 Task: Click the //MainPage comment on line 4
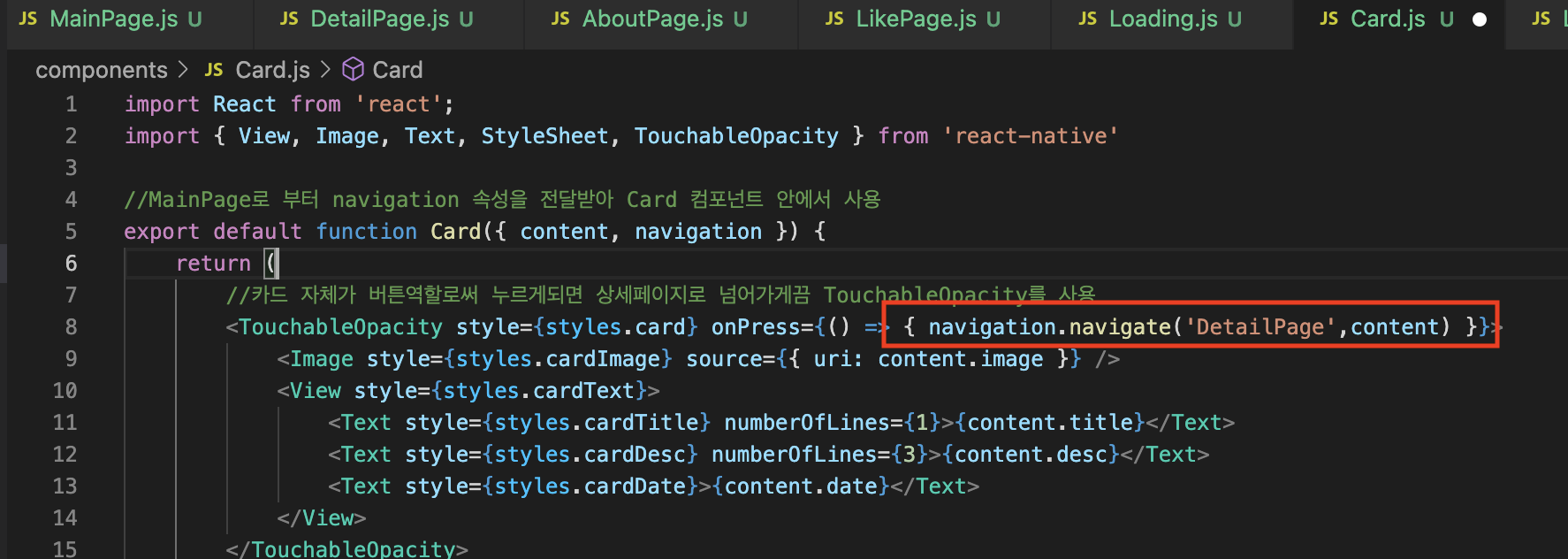point(502,200)
